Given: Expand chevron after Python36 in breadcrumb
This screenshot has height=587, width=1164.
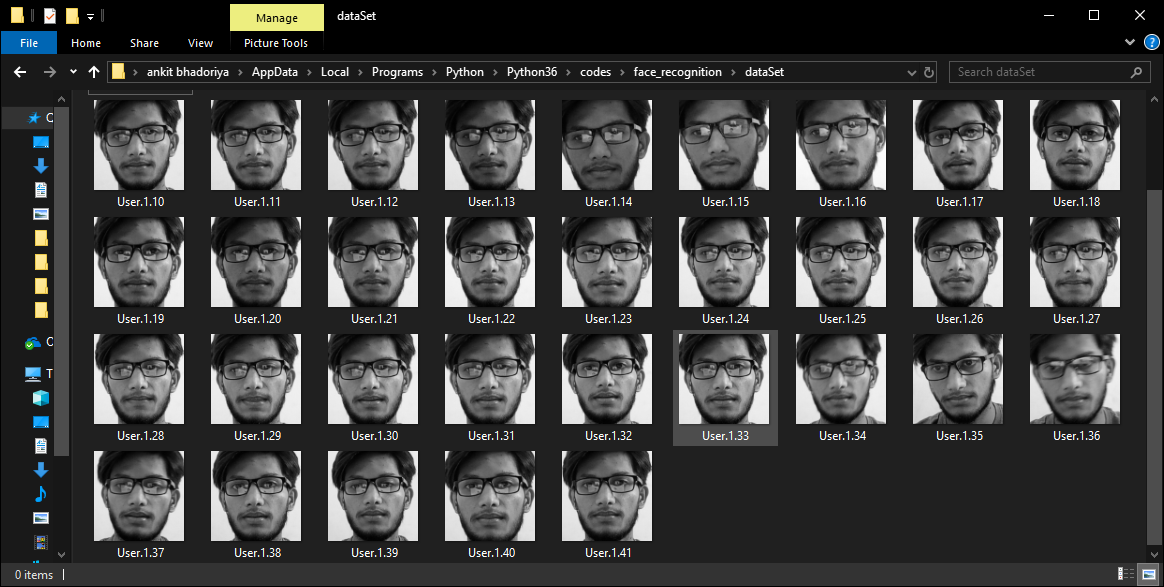Looking at the screenshot, I should coord(569,72).
